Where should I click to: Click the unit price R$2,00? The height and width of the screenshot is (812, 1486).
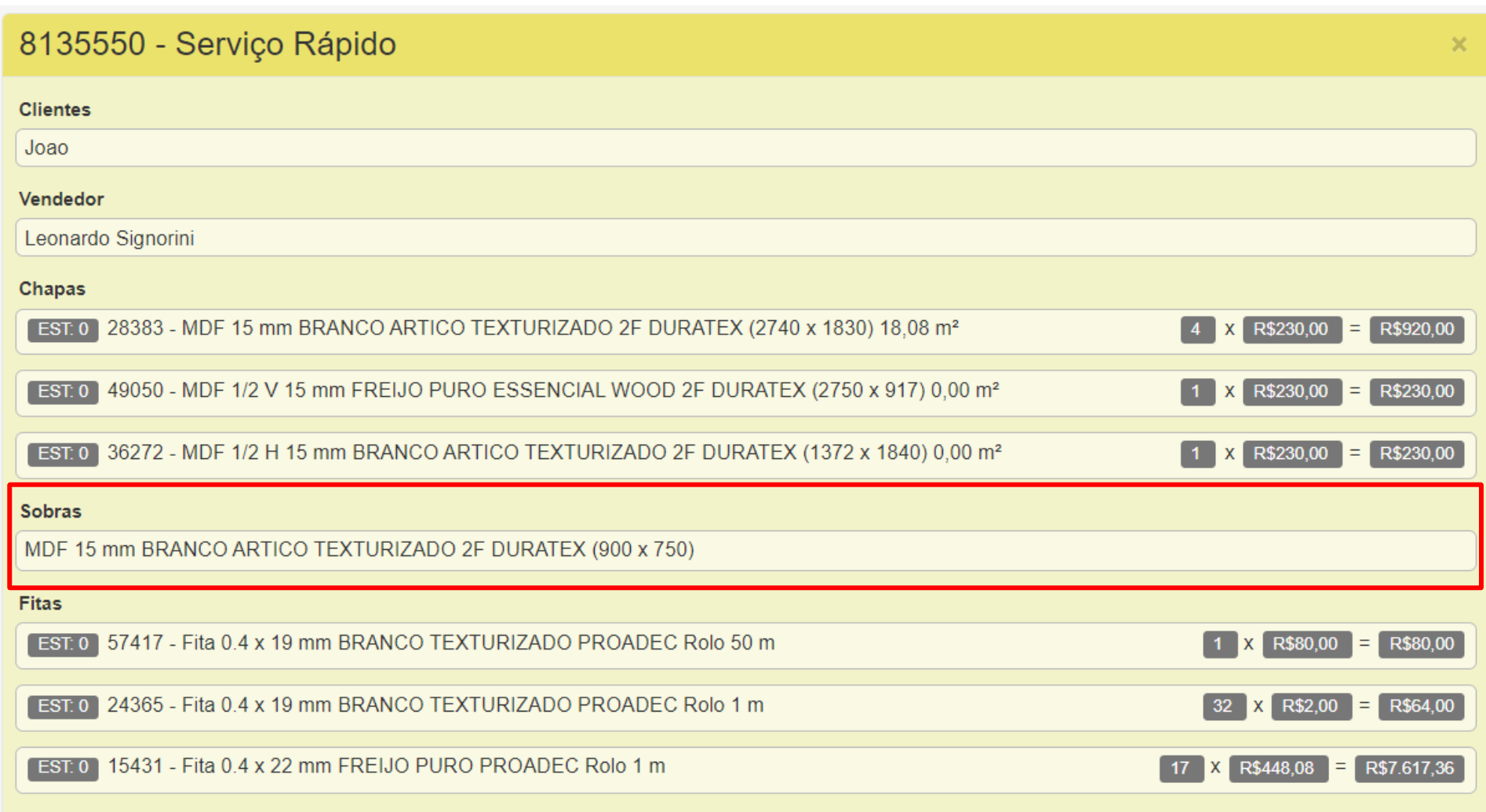click(1310, 706)
